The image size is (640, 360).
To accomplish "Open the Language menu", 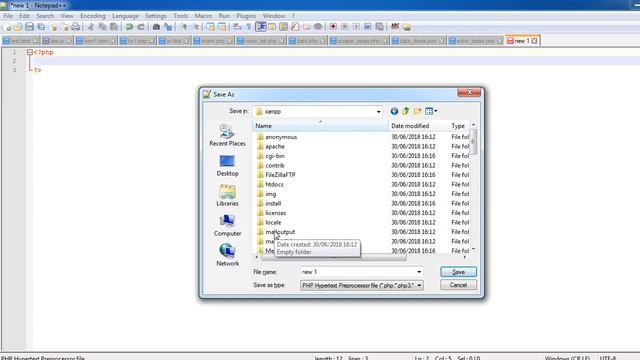I will click(125, 16).
